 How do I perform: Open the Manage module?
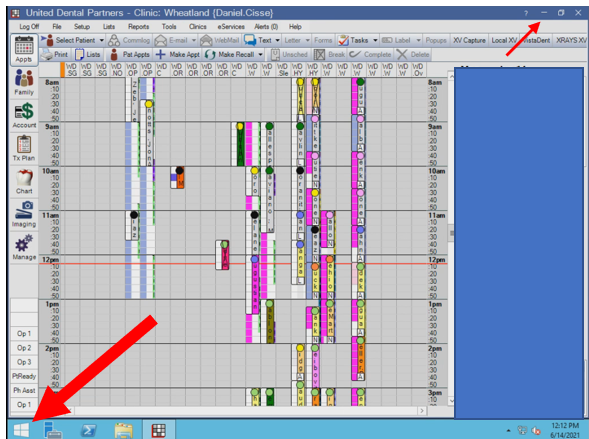point(24,247)
